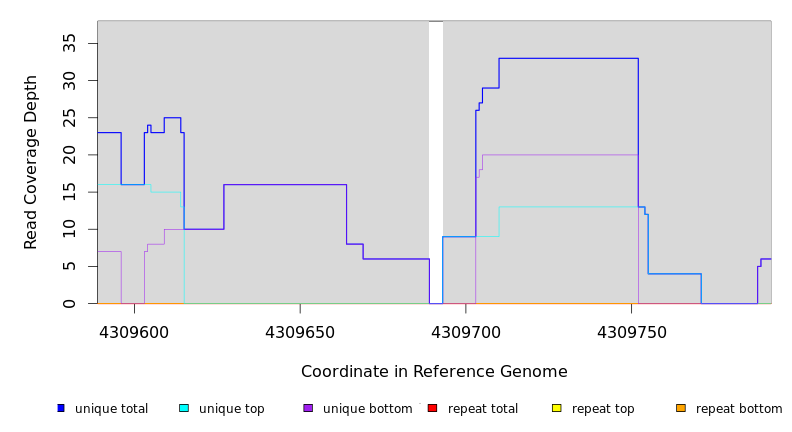Image resolution: width=792 pixels, height=432 pixels.
Task: Click the blue unique total legend swatch
Action: coord(61,408)
